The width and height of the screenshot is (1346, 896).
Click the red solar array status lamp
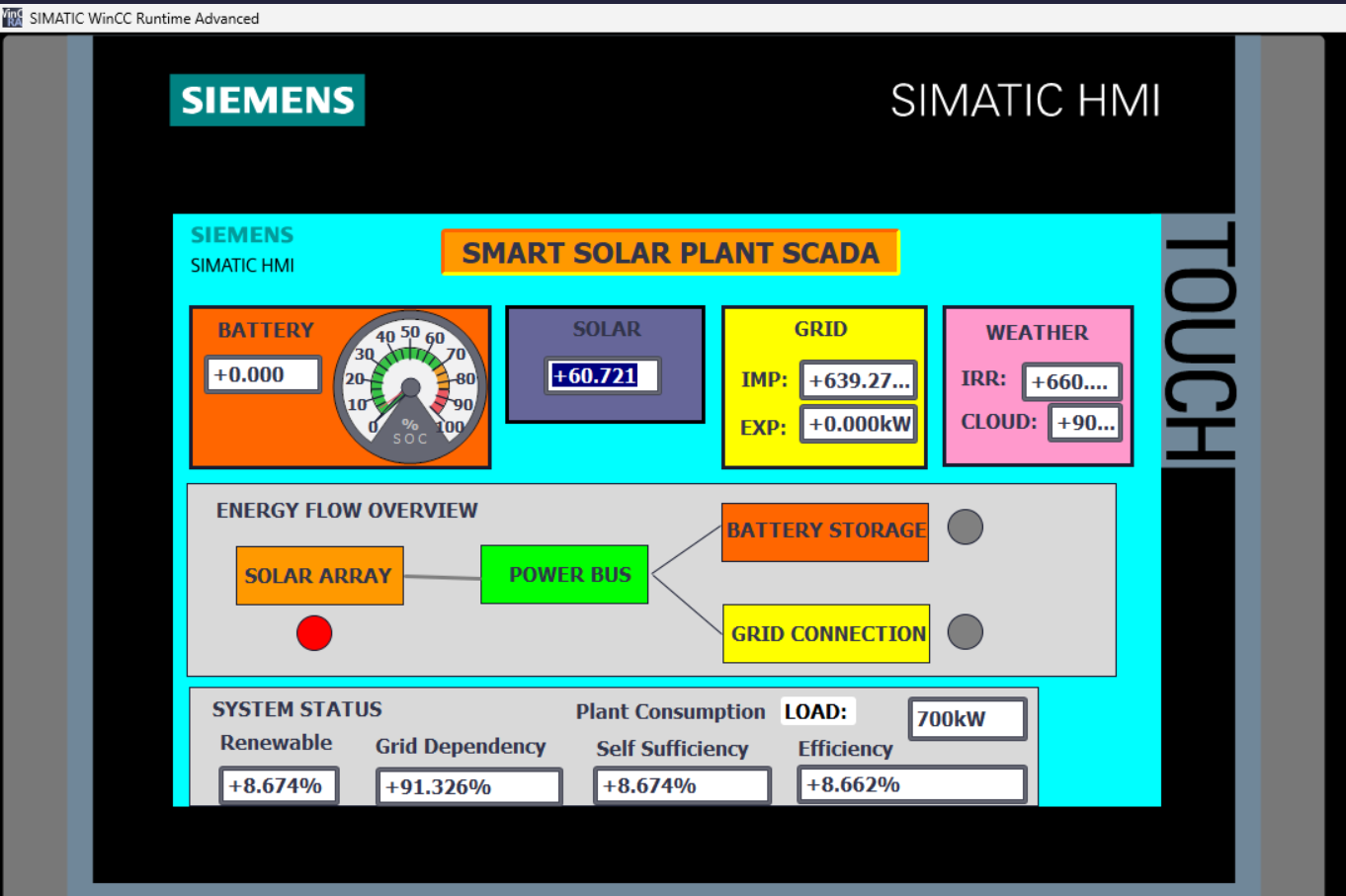(x=314, y=632)
